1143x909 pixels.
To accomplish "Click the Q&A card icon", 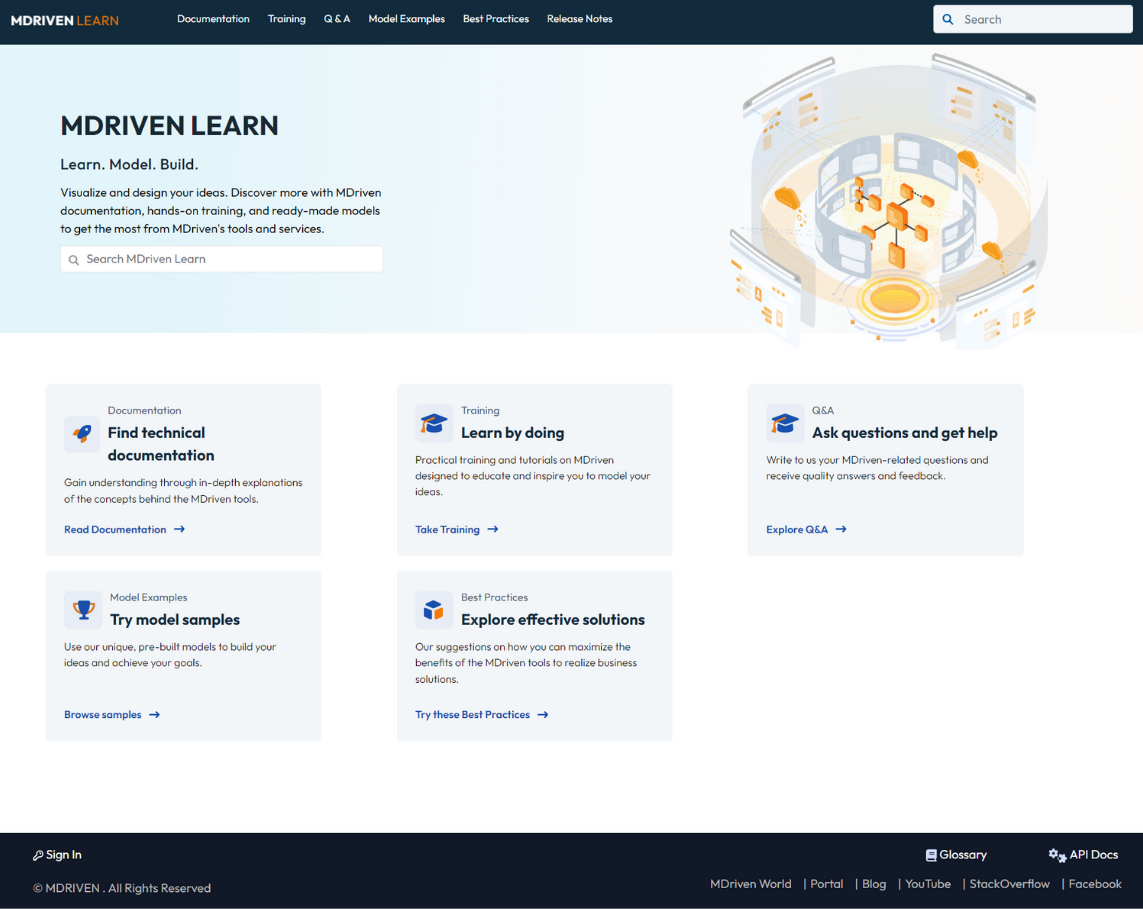I will 785,423.
